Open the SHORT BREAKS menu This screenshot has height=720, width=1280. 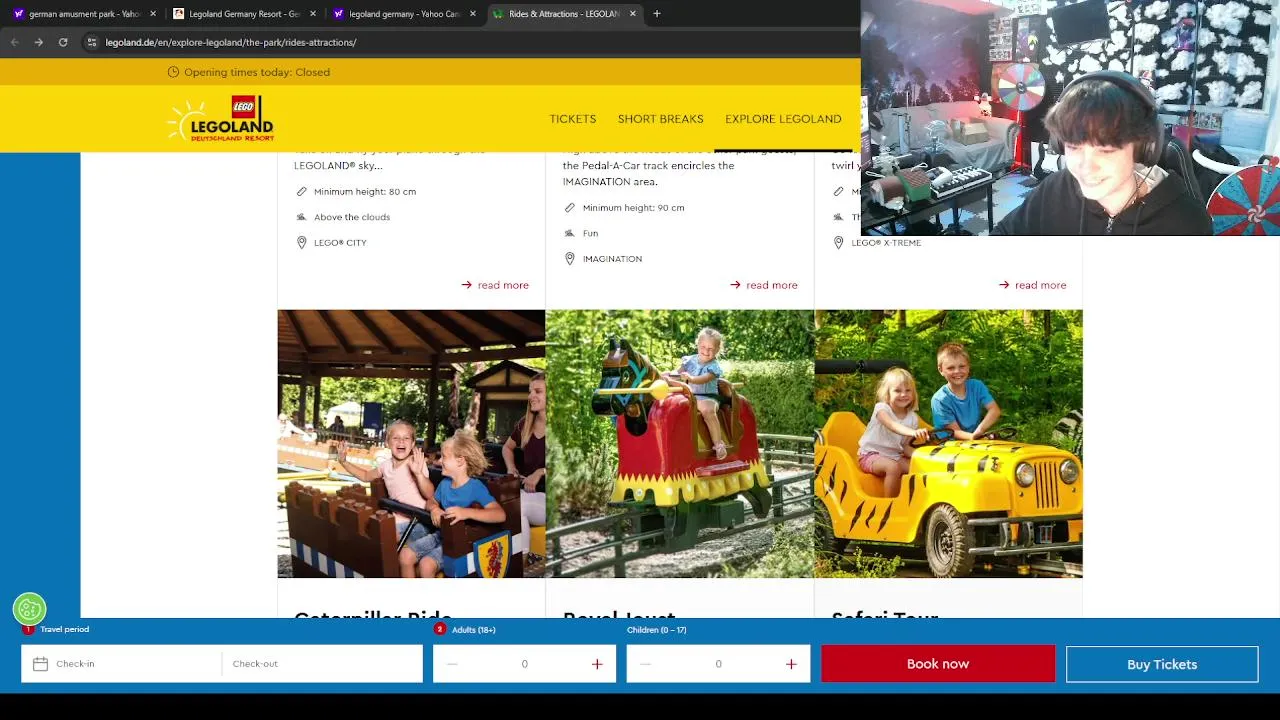click(660, 119)
